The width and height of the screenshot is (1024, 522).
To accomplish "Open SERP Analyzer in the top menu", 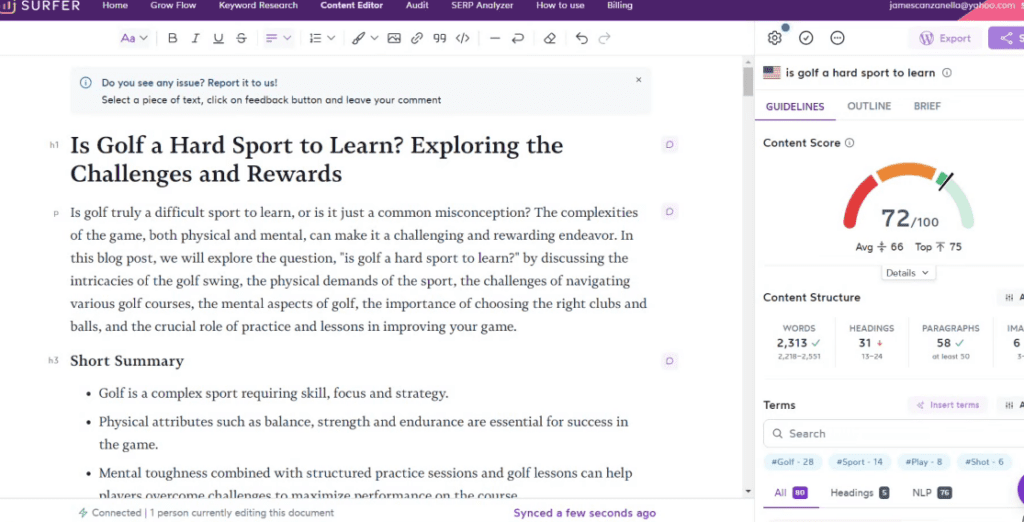I will tap(482, 6).
